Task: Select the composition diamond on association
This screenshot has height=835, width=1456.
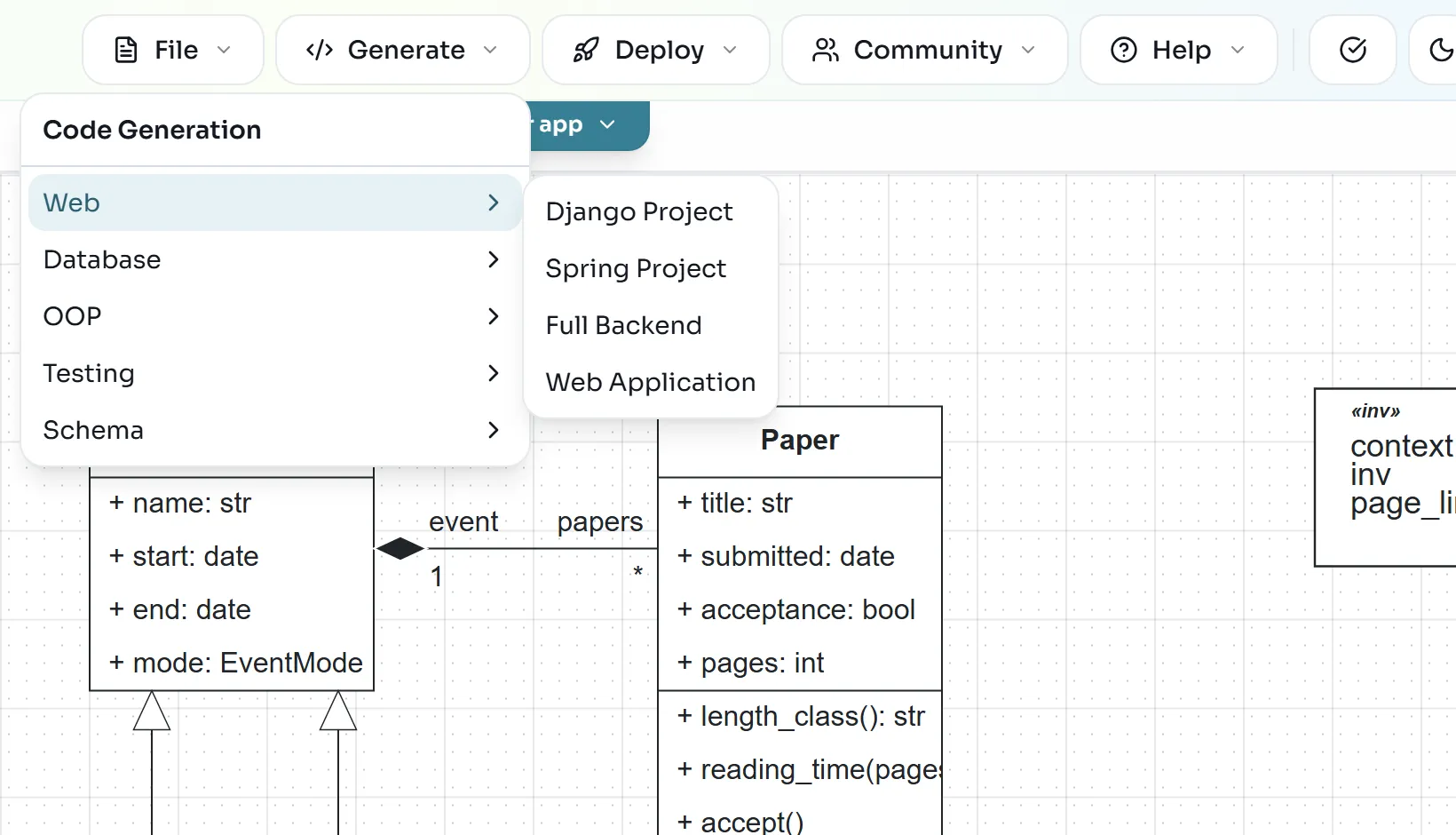Action: point(400,549)
